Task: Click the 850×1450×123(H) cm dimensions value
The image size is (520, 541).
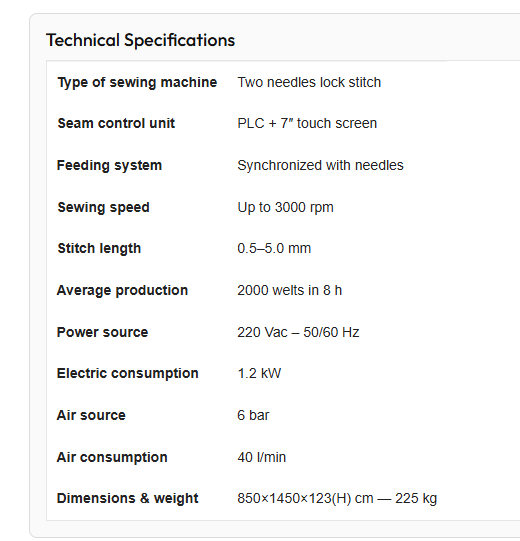Action: [305, 499]
